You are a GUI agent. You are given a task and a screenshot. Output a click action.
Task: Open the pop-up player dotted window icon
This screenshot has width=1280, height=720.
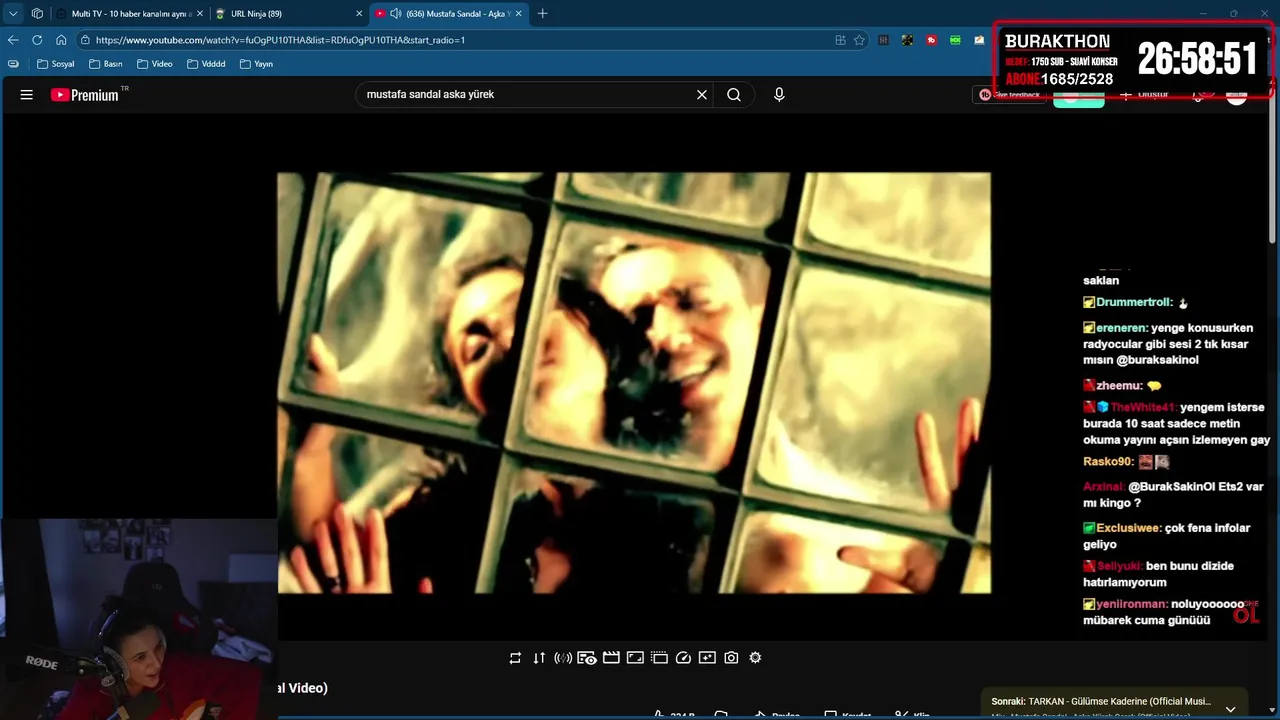pyautogui.click(x=659, y=658)
